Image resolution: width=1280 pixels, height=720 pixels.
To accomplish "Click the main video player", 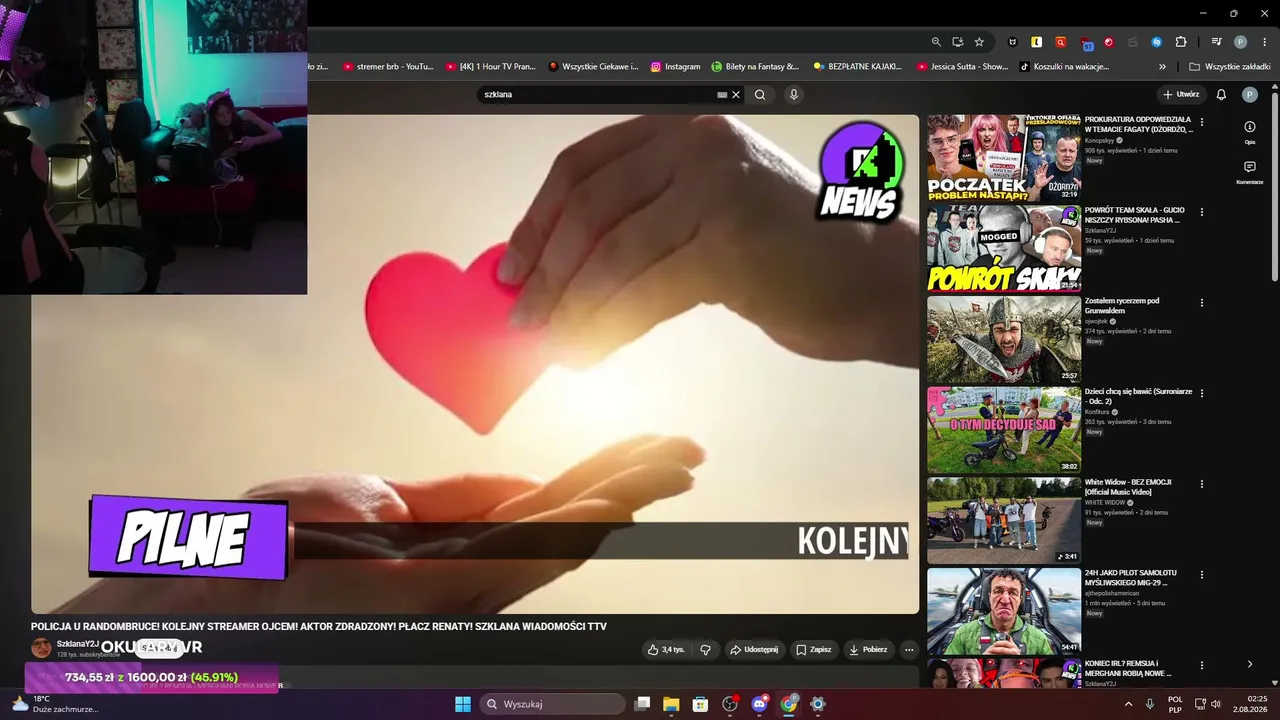I will (475, 364).
